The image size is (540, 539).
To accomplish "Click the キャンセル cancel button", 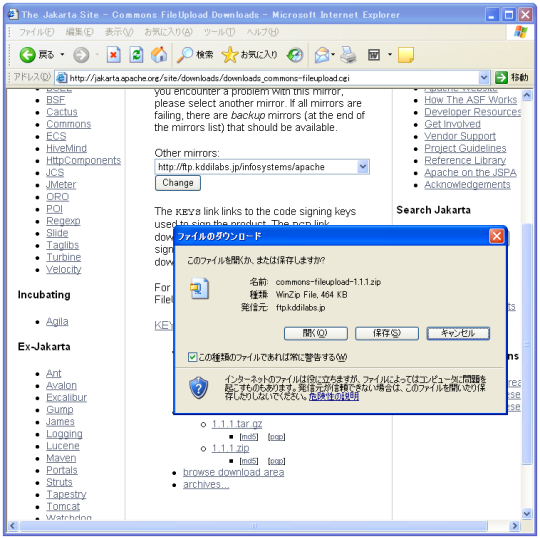I will coord(458,333).
